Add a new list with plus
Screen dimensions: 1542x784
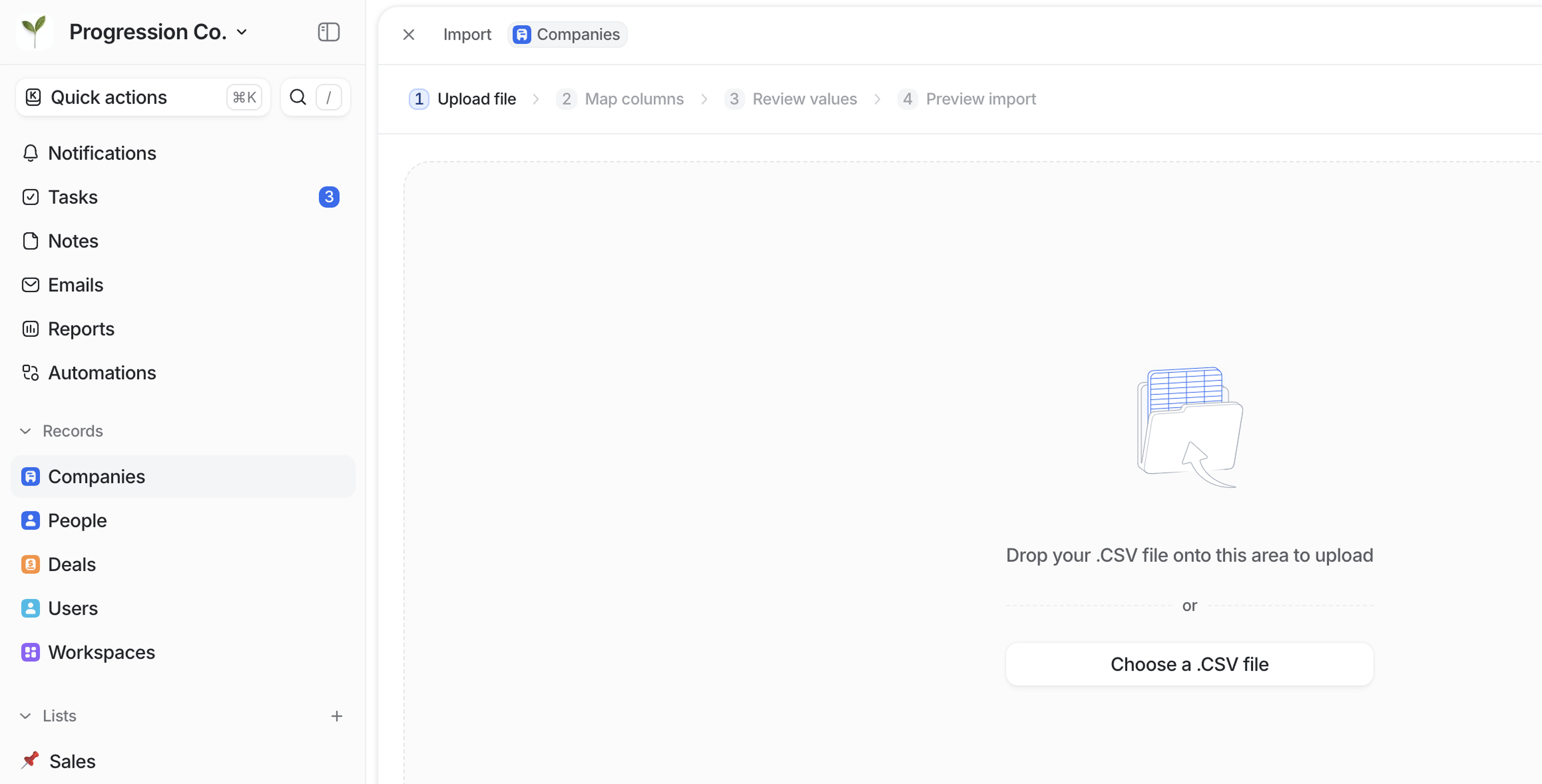pos(337,716)
